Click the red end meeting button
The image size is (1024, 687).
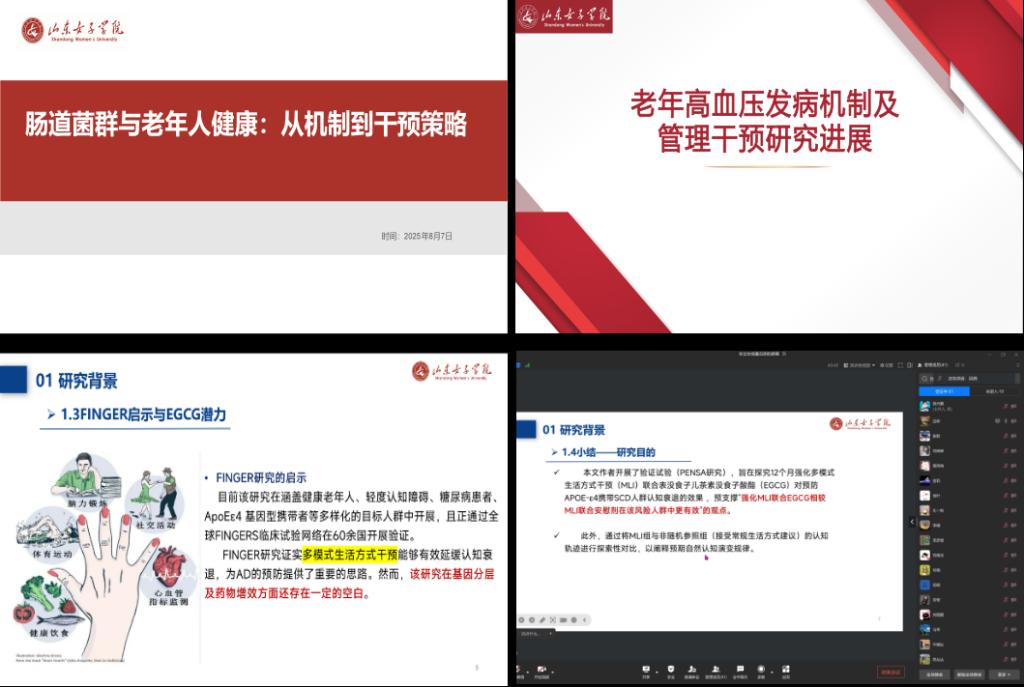click(891, 673)
